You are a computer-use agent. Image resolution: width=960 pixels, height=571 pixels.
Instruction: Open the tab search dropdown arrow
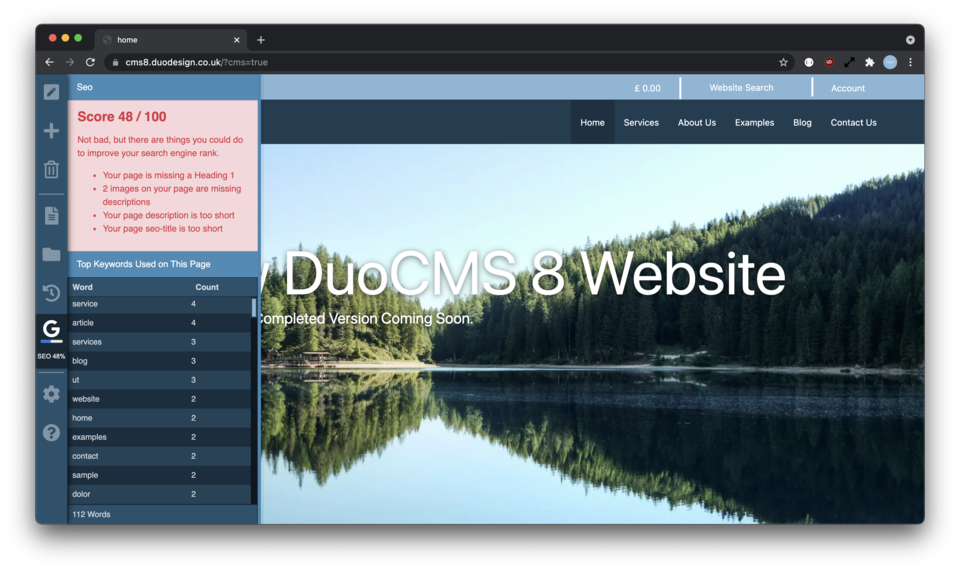(x=910, y=40)
